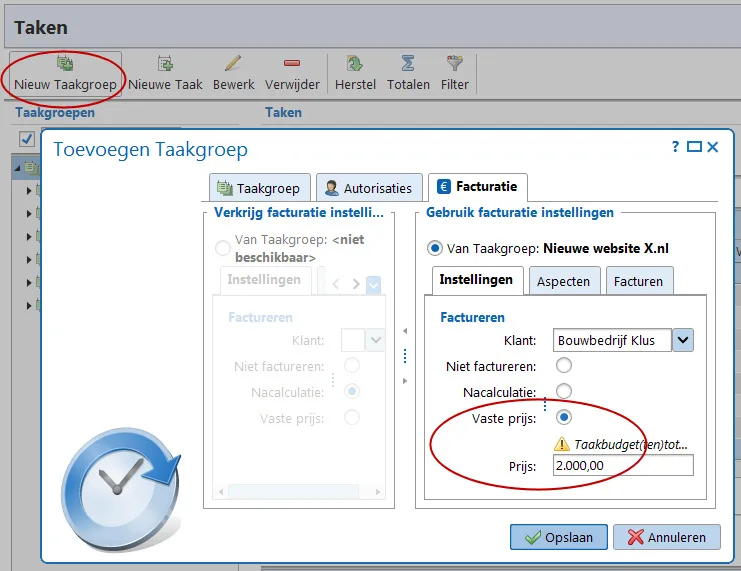The height and width of the screenshot is (571, 741).
Task: Open the Filter funnel icon
Action: 455,63
